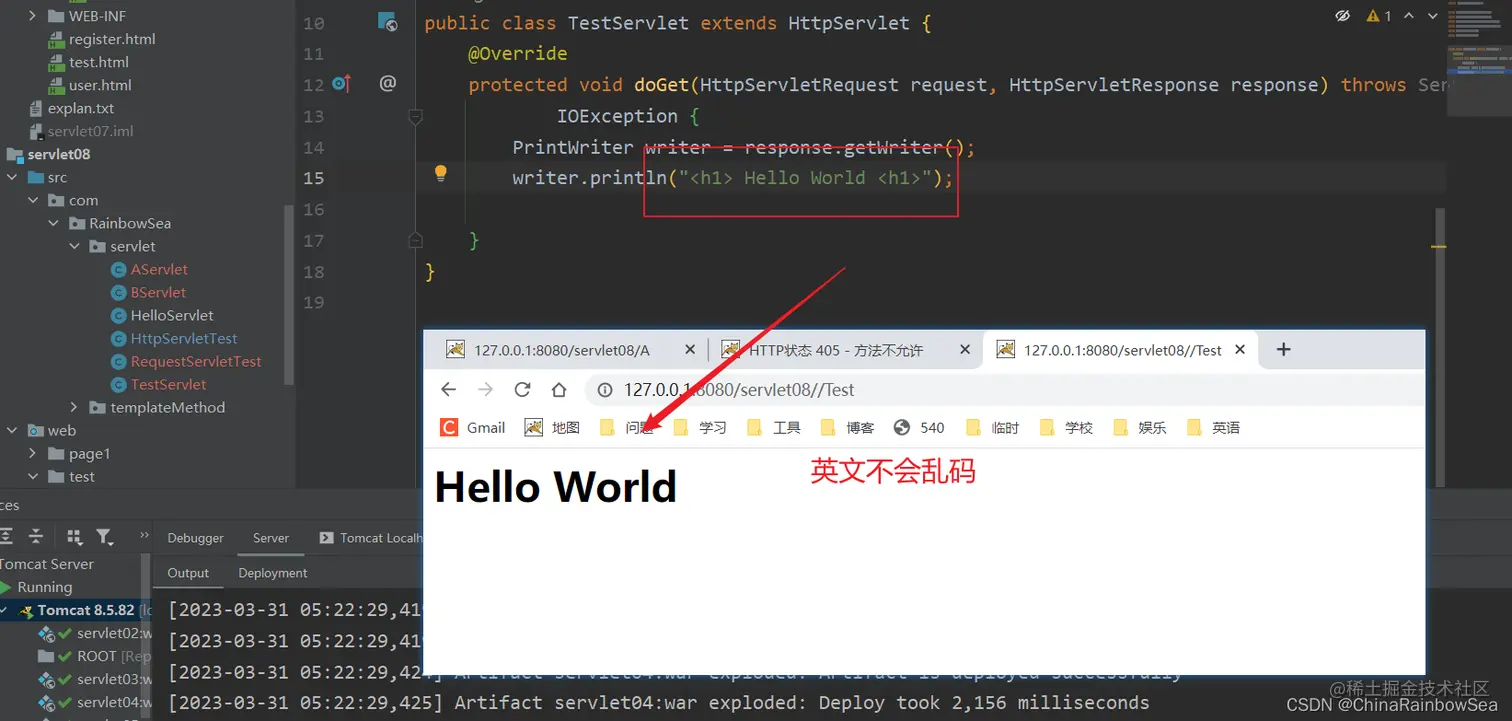This screenshot has height=721, width=1512.
Task: Open the Filter dropdown in Services toolbar
Action: pyautogui.click(x=105, y=536)
